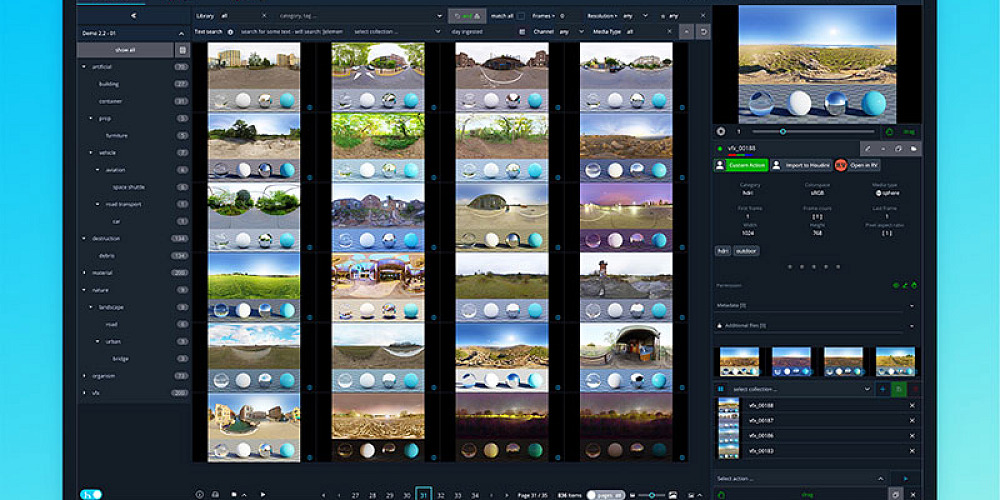Click the edit pencil icon beside vfx_00188
Image resolution: width=1000 pixels, height=500 pixels.
tap(866, 149)
